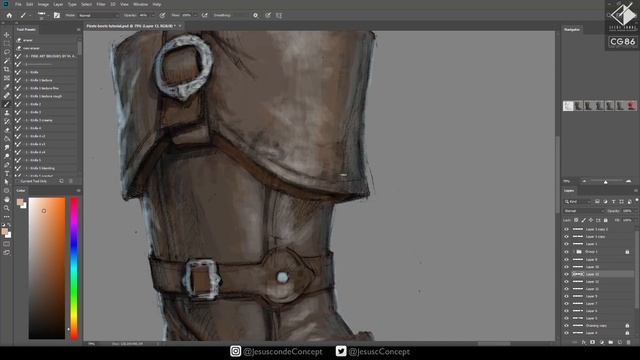640x360 pixels.
Task: Select the Eraser tool in toolbar
Action: 7,130
